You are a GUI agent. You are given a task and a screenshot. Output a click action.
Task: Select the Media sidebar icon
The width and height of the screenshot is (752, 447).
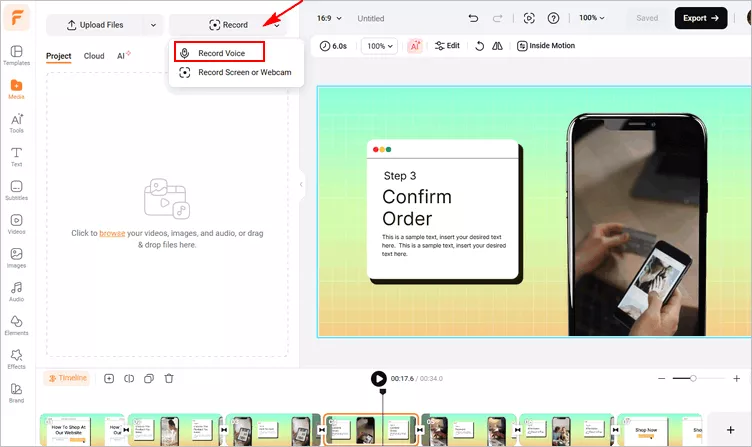16,89
